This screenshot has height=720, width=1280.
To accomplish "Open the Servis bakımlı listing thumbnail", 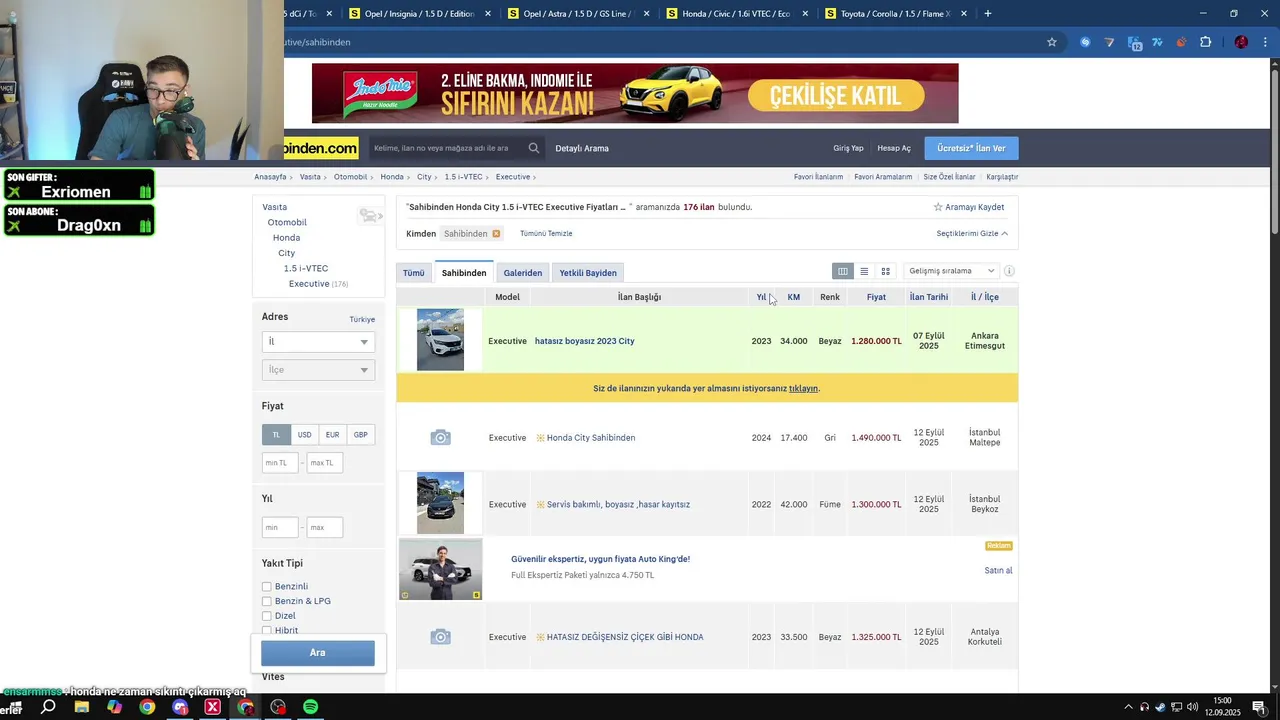I will click(440, 503).
